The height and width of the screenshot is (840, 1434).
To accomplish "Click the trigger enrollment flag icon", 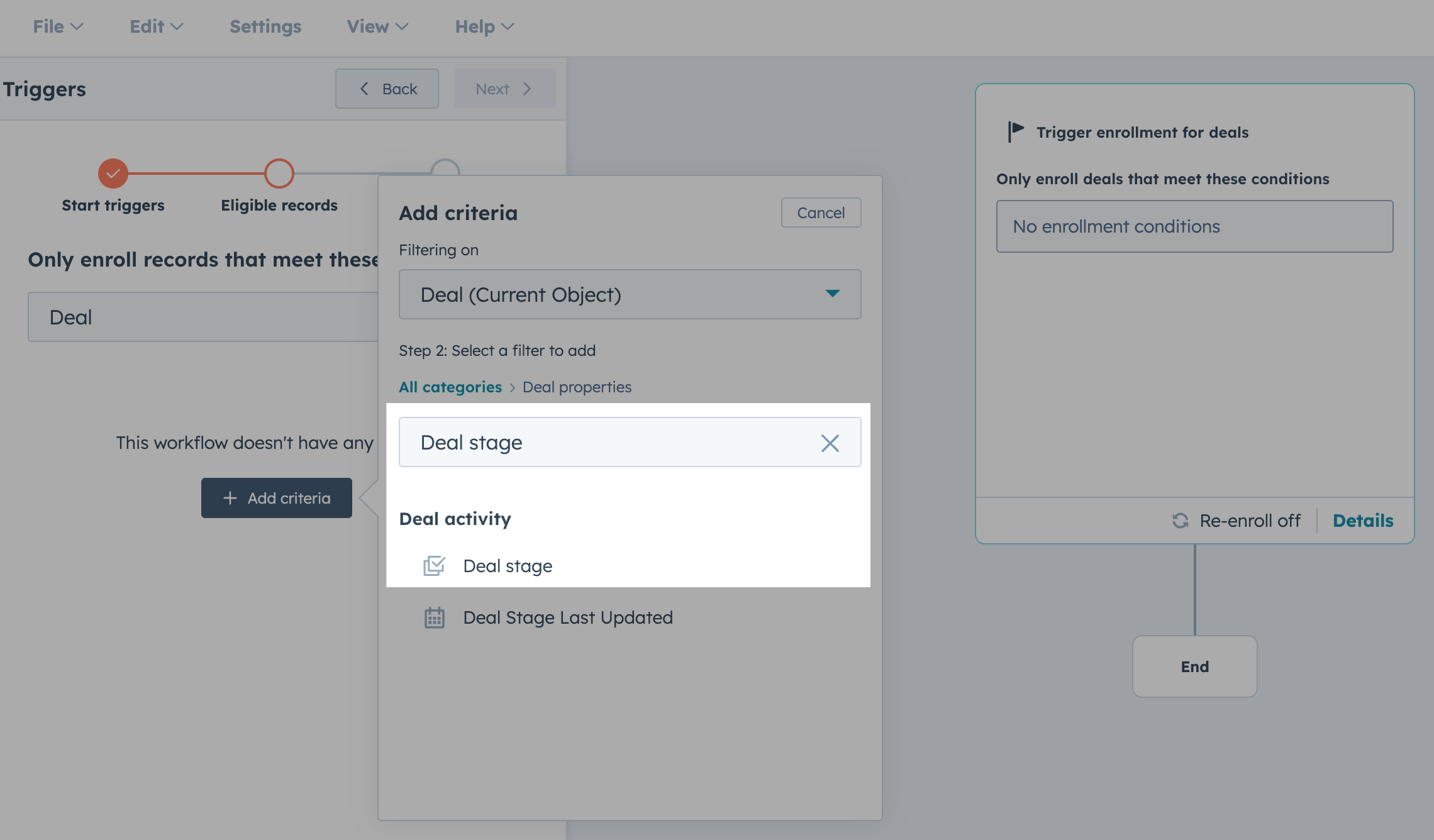I will 1016,131.
